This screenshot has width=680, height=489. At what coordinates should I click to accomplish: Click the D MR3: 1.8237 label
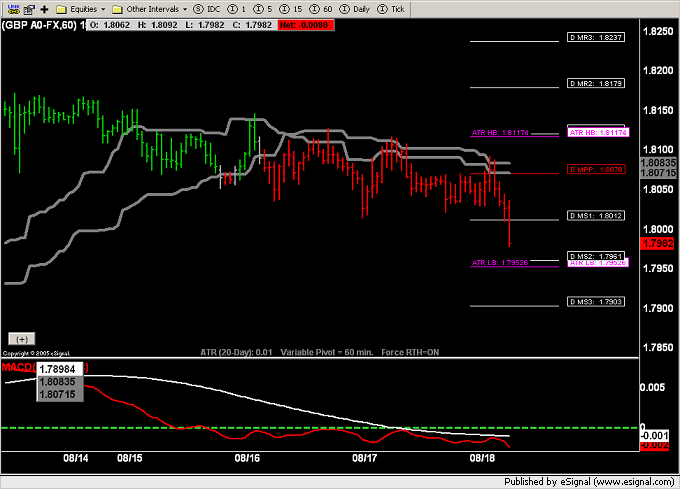point(596,37)
